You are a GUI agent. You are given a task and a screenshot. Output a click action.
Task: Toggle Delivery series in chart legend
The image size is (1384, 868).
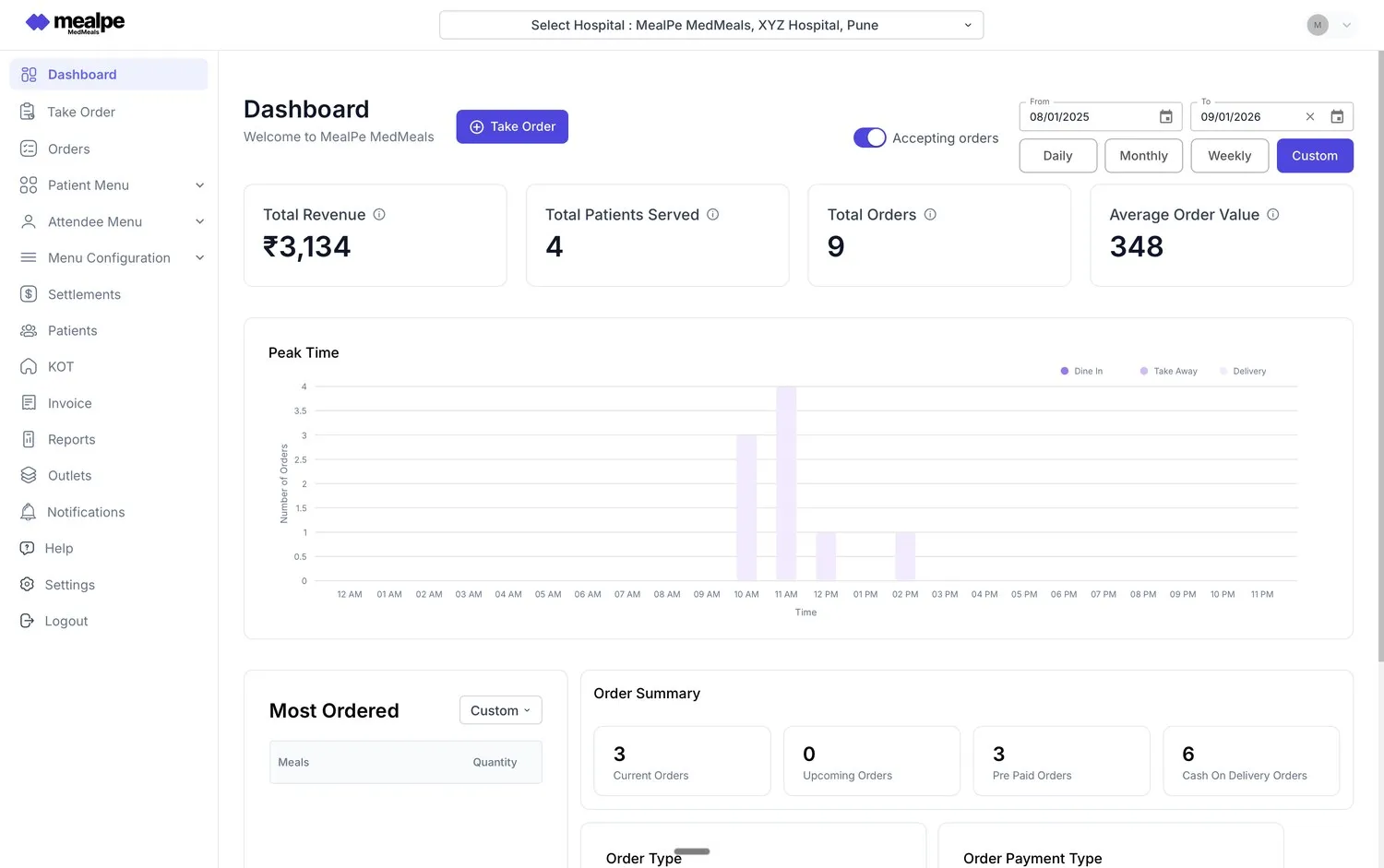(1243, 371)
